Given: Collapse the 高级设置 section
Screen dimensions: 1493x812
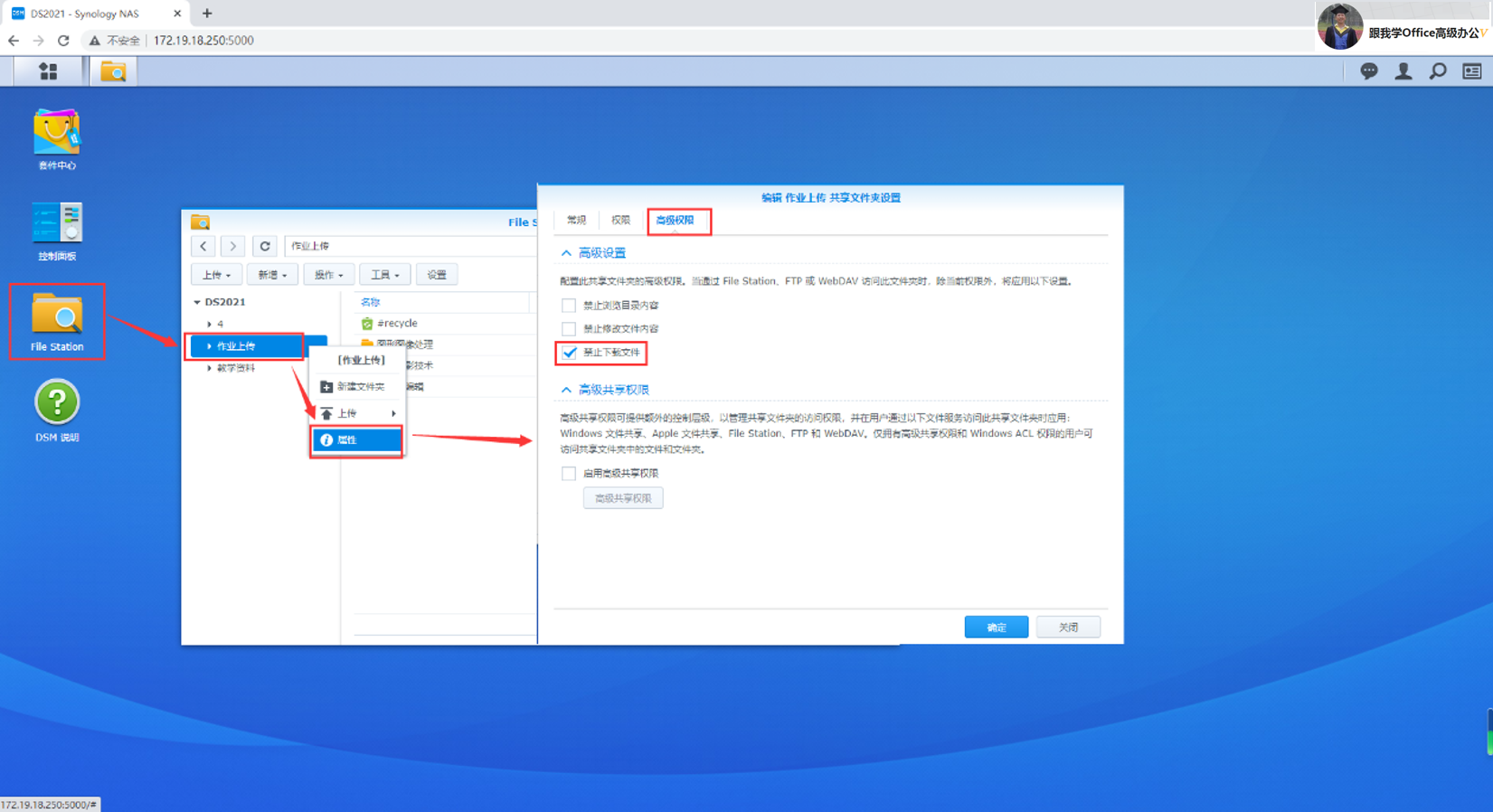Looking at the screenshot, I should 566,253.
